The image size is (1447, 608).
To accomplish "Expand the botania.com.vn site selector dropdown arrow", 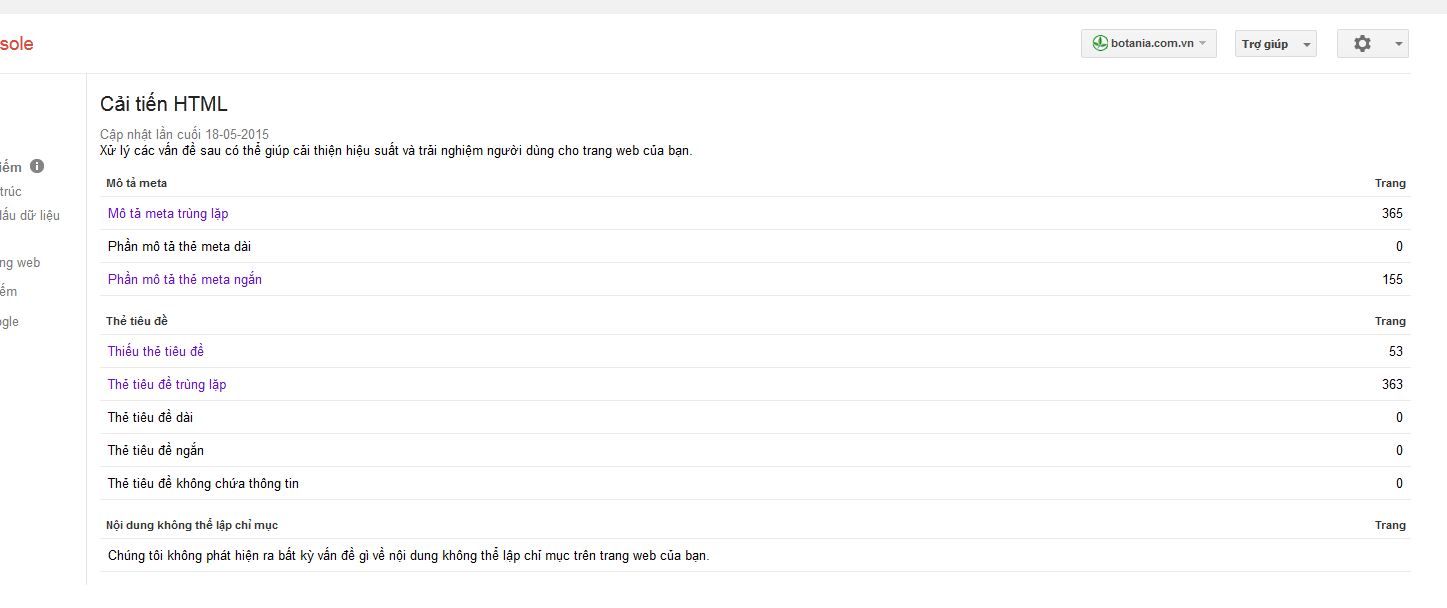I will click(x=1202, y=44).
